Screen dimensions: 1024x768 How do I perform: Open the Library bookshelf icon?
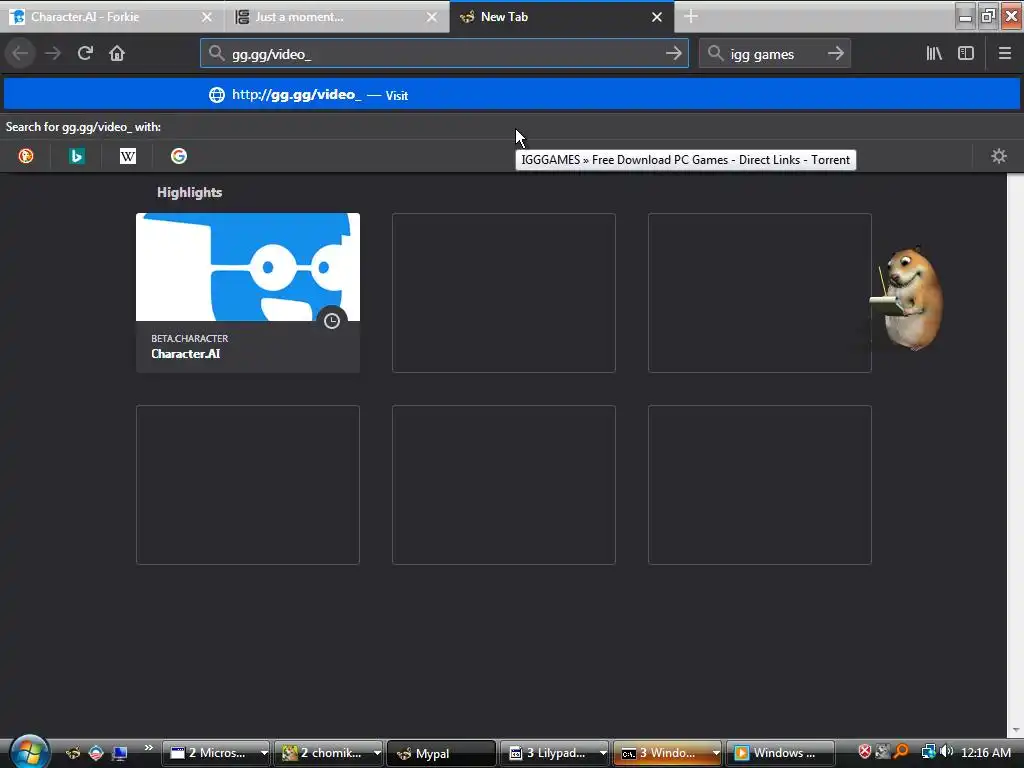[x=934, y=53]
